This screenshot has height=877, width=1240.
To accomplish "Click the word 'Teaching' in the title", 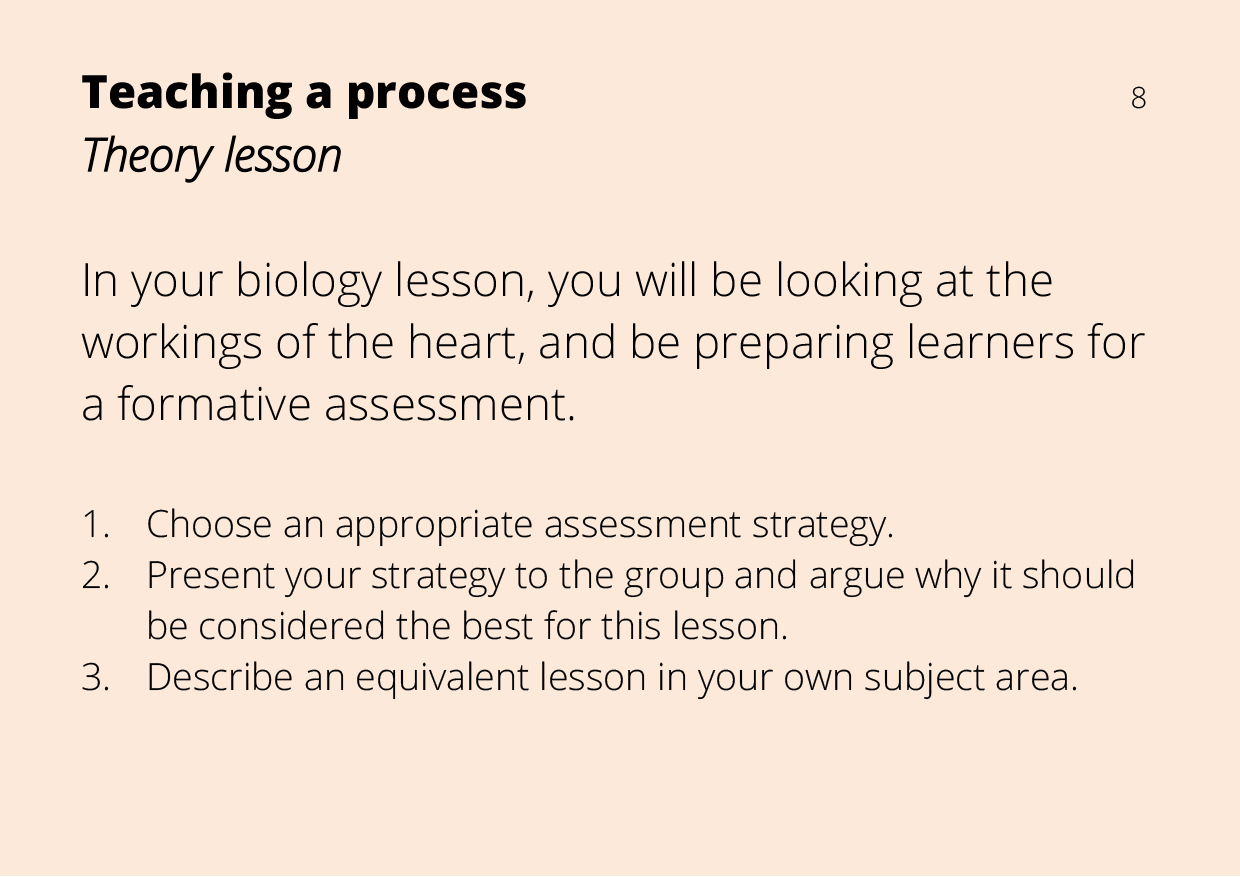I will click(184, 93).
